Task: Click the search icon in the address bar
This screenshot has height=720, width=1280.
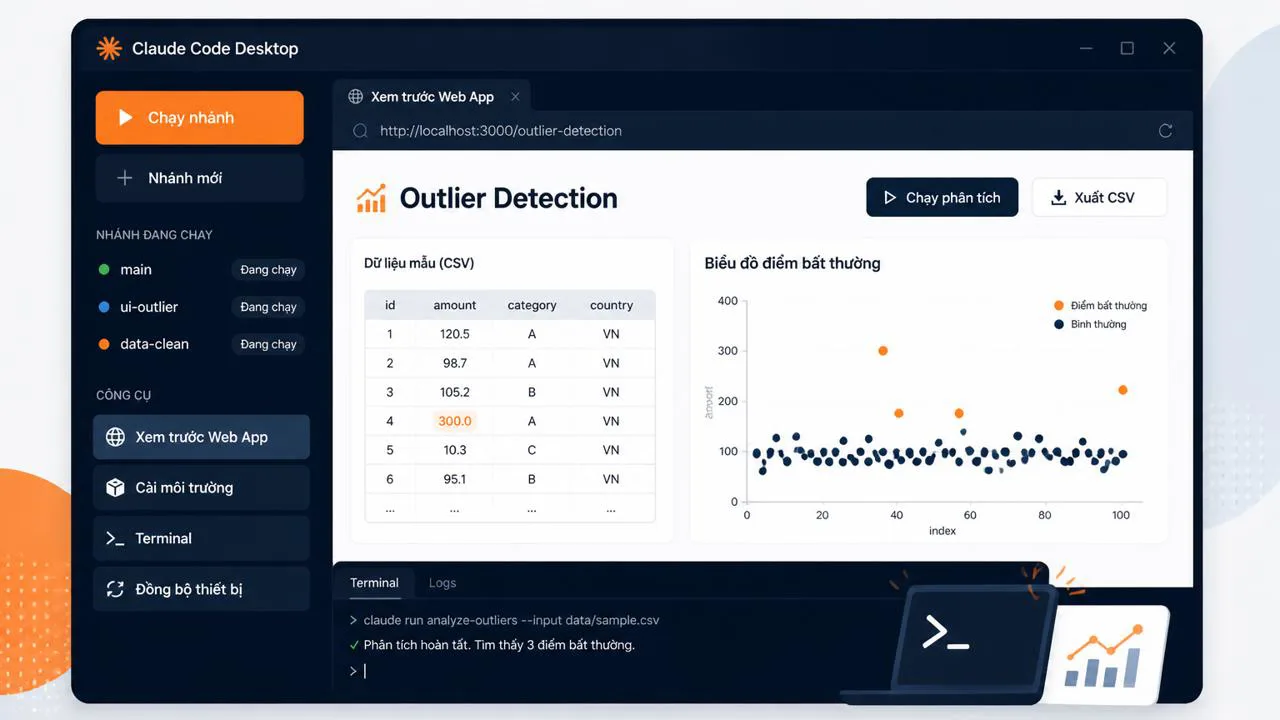Action: click(x=361, y=131)
